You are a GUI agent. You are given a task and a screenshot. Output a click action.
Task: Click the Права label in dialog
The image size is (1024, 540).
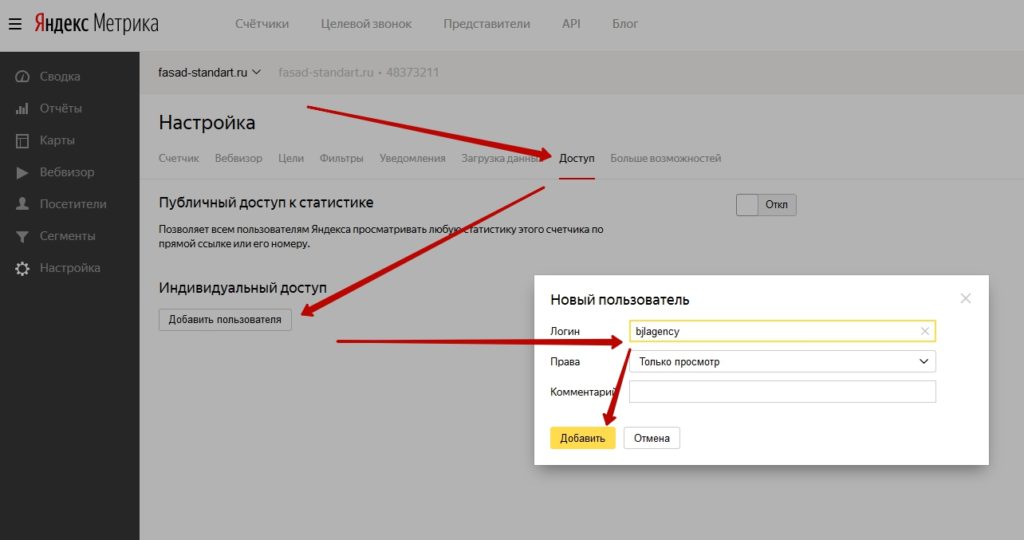point(565,362)
